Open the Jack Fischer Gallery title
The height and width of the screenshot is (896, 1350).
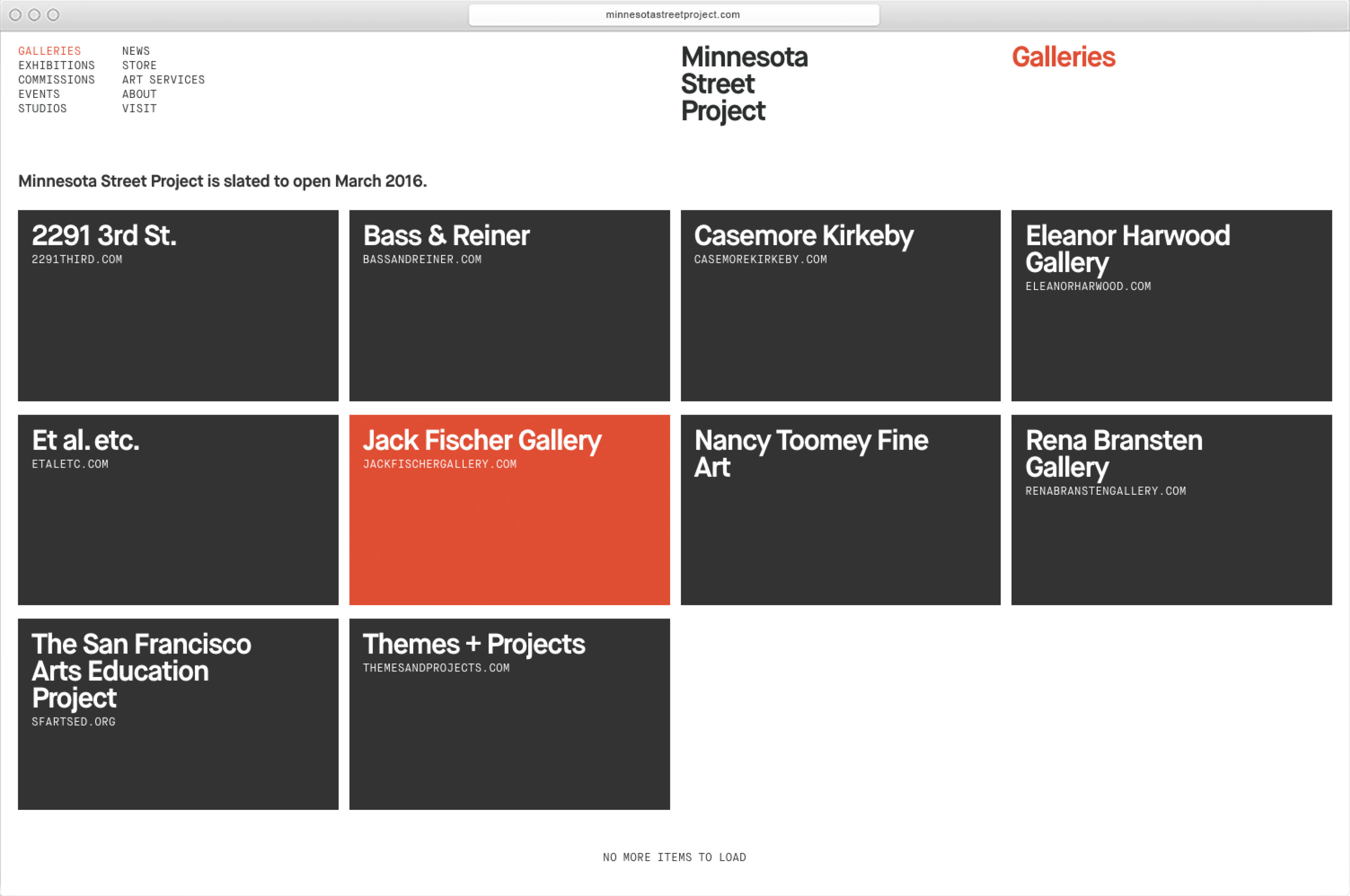point(482,441)
